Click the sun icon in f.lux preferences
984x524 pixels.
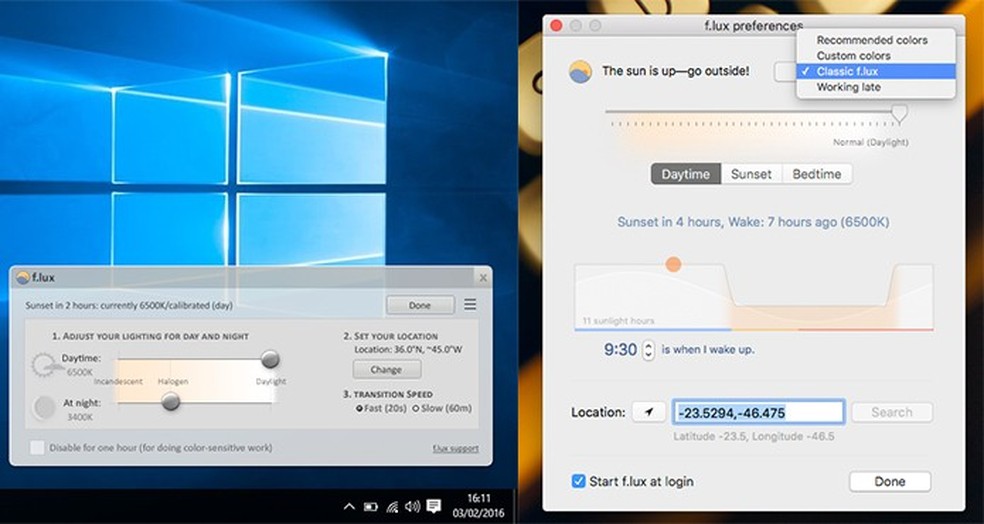tap(580, 72)
